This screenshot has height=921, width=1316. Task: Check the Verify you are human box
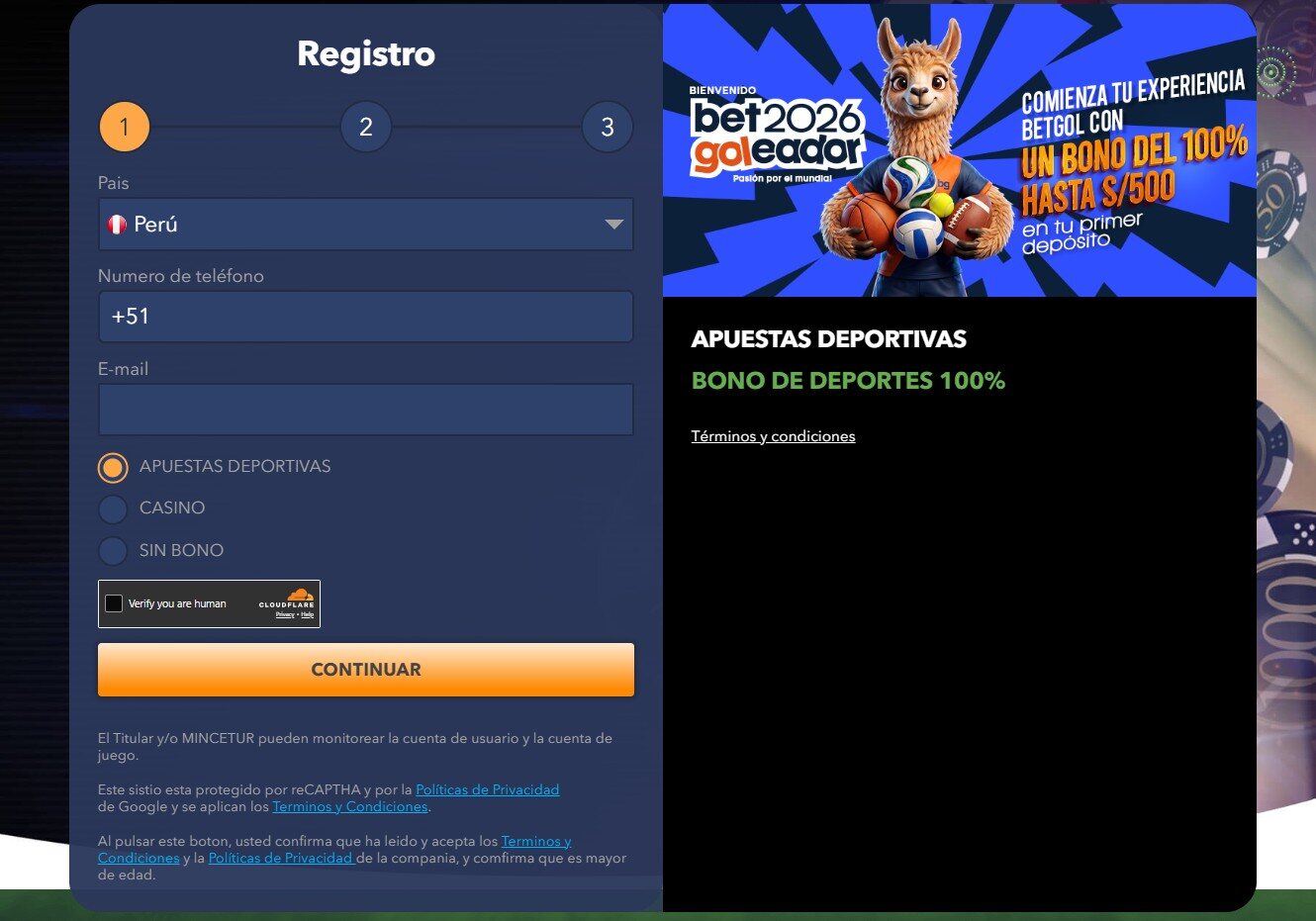(114, 603)
